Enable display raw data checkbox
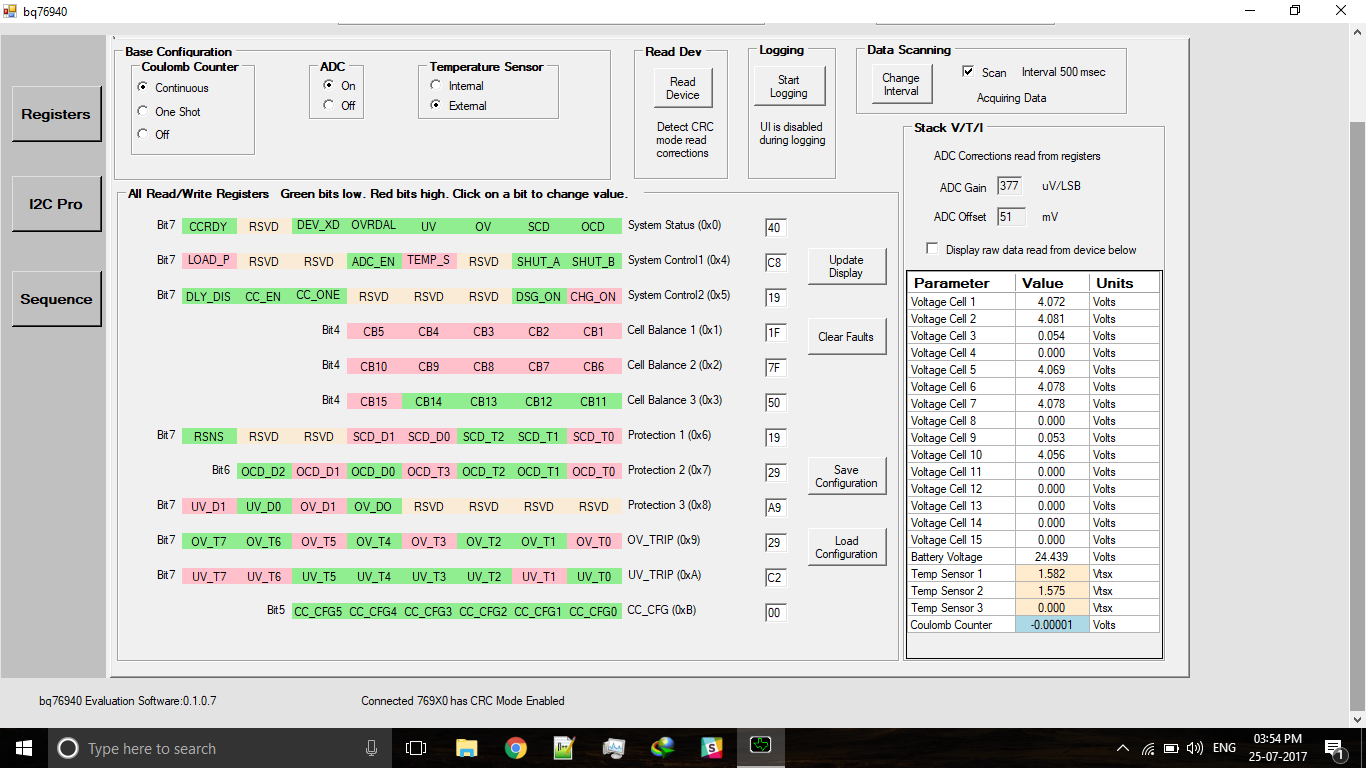 tap(933, 249)
